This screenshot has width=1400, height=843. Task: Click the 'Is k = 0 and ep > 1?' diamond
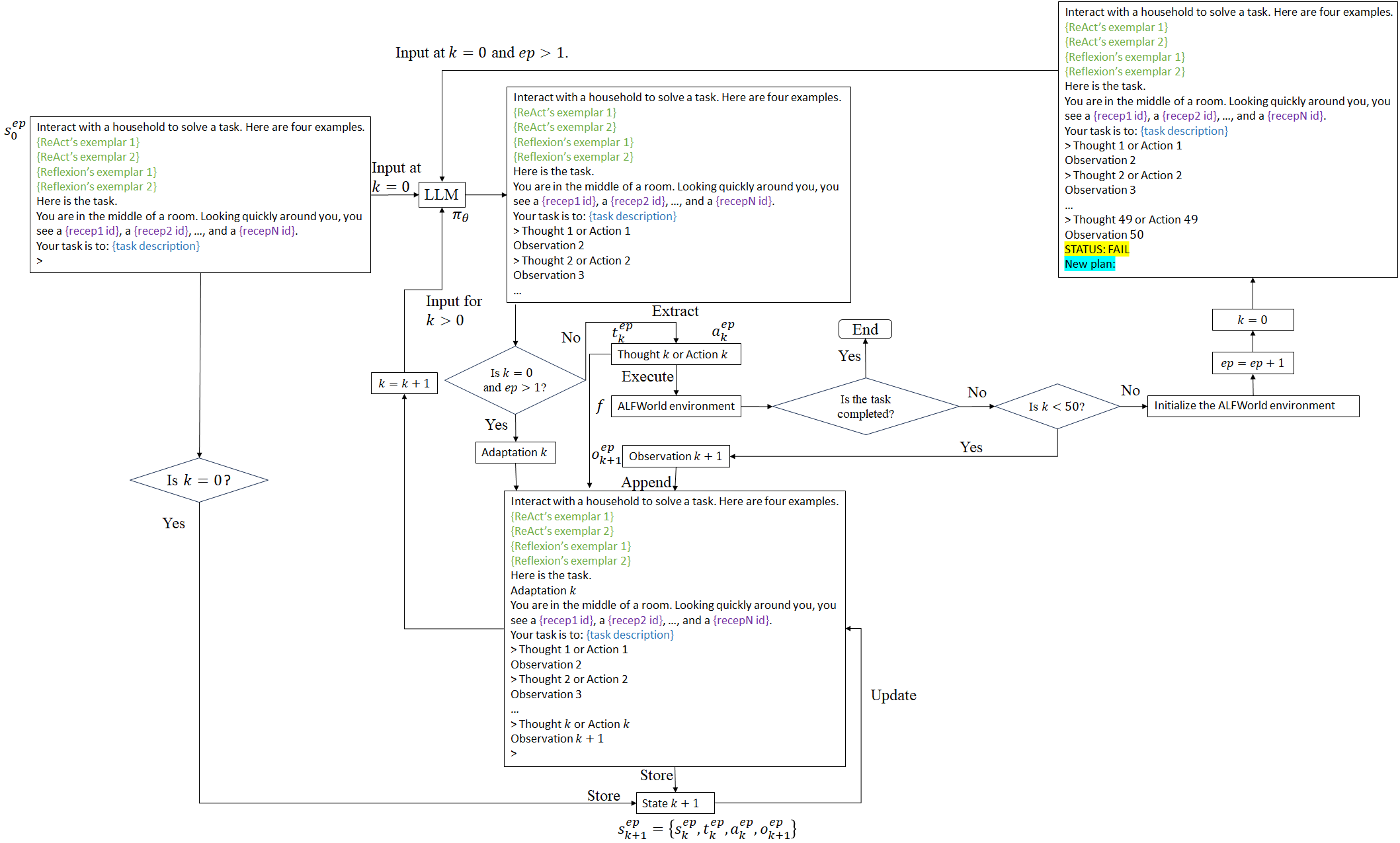515,380
